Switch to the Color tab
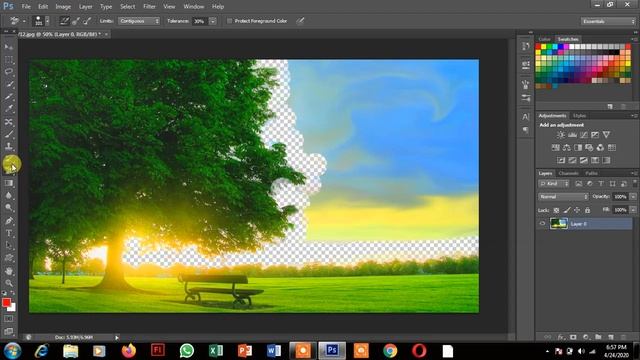This screenshot has height=360, width=640. pyautogui.click(x=544, y=39)
